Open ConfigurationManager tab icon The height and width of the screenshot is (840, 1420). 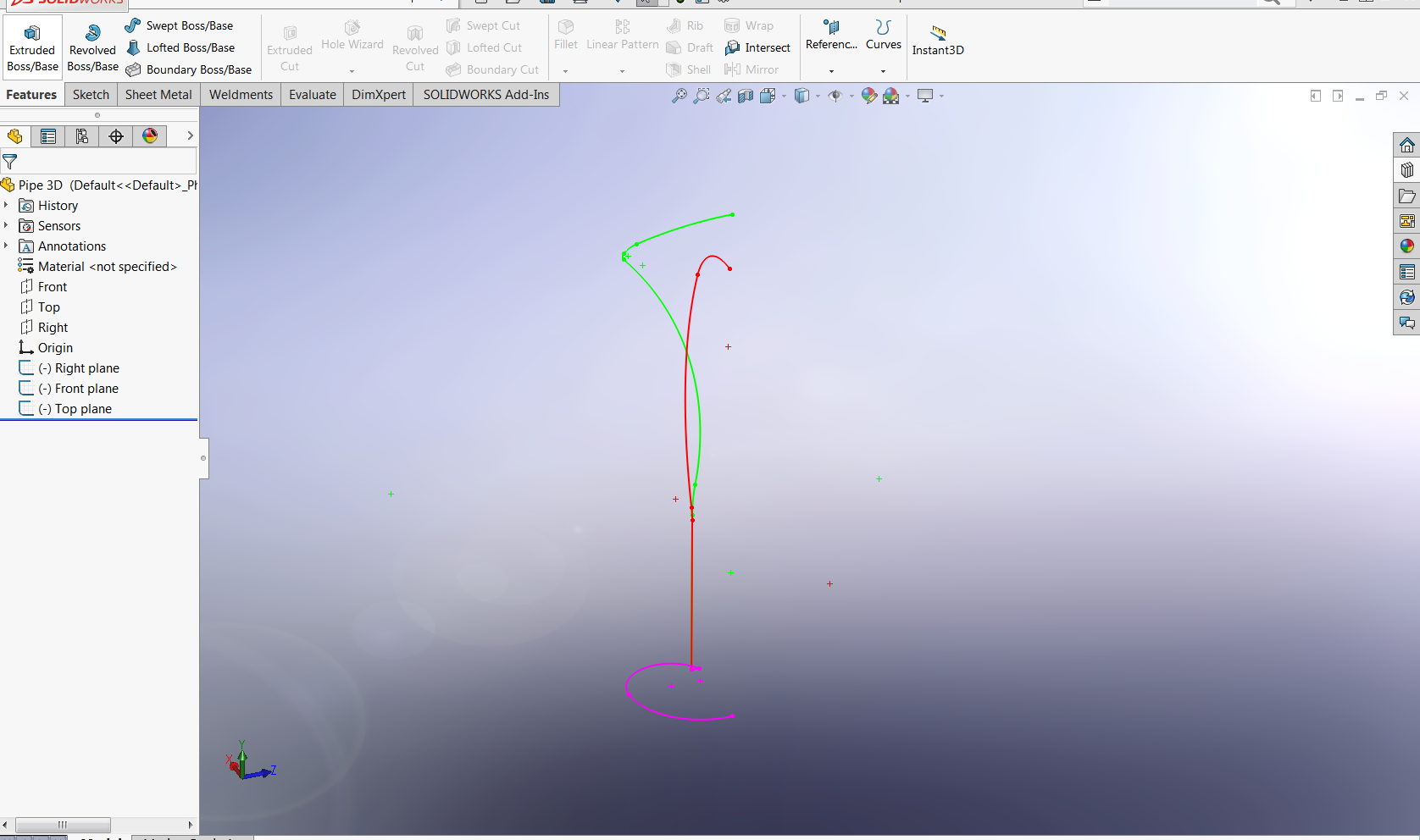82,136
